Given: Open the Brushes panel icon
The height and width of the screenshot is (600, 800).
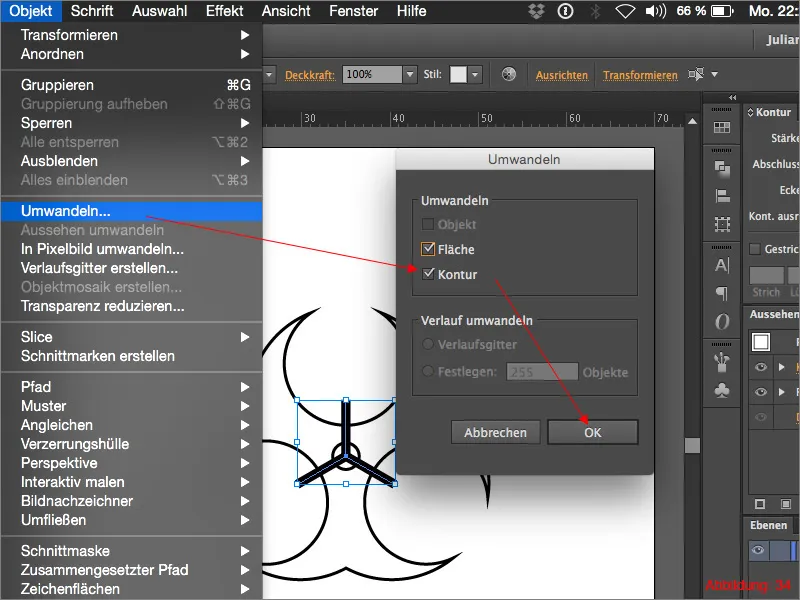Looking at the screenshot, I should 721,362.
